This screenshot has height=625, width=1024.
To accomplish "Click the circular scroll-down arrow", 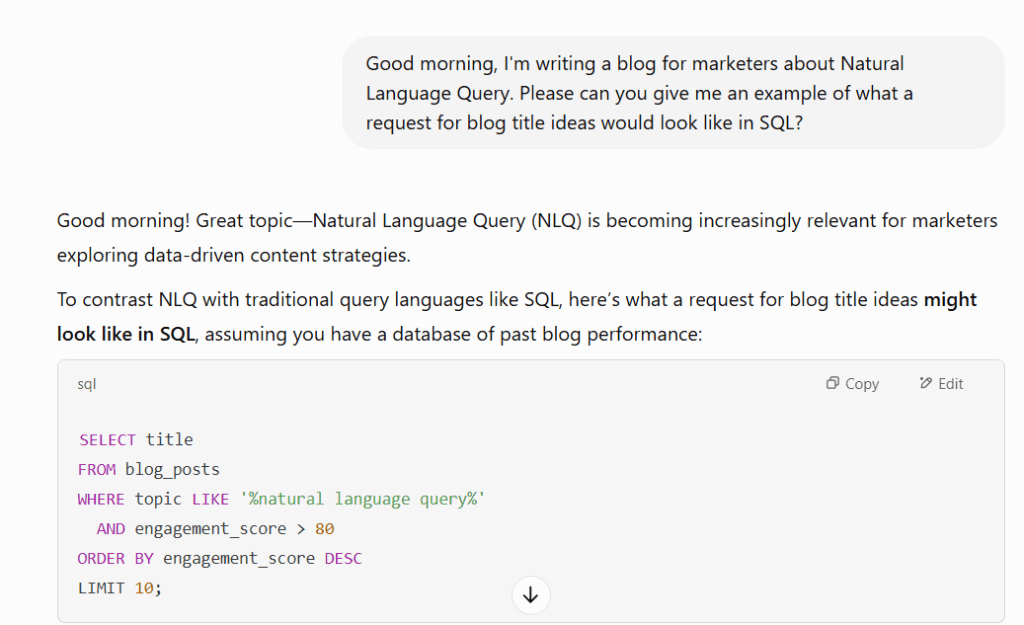I will pyautogui.click(x=530, y=595).
